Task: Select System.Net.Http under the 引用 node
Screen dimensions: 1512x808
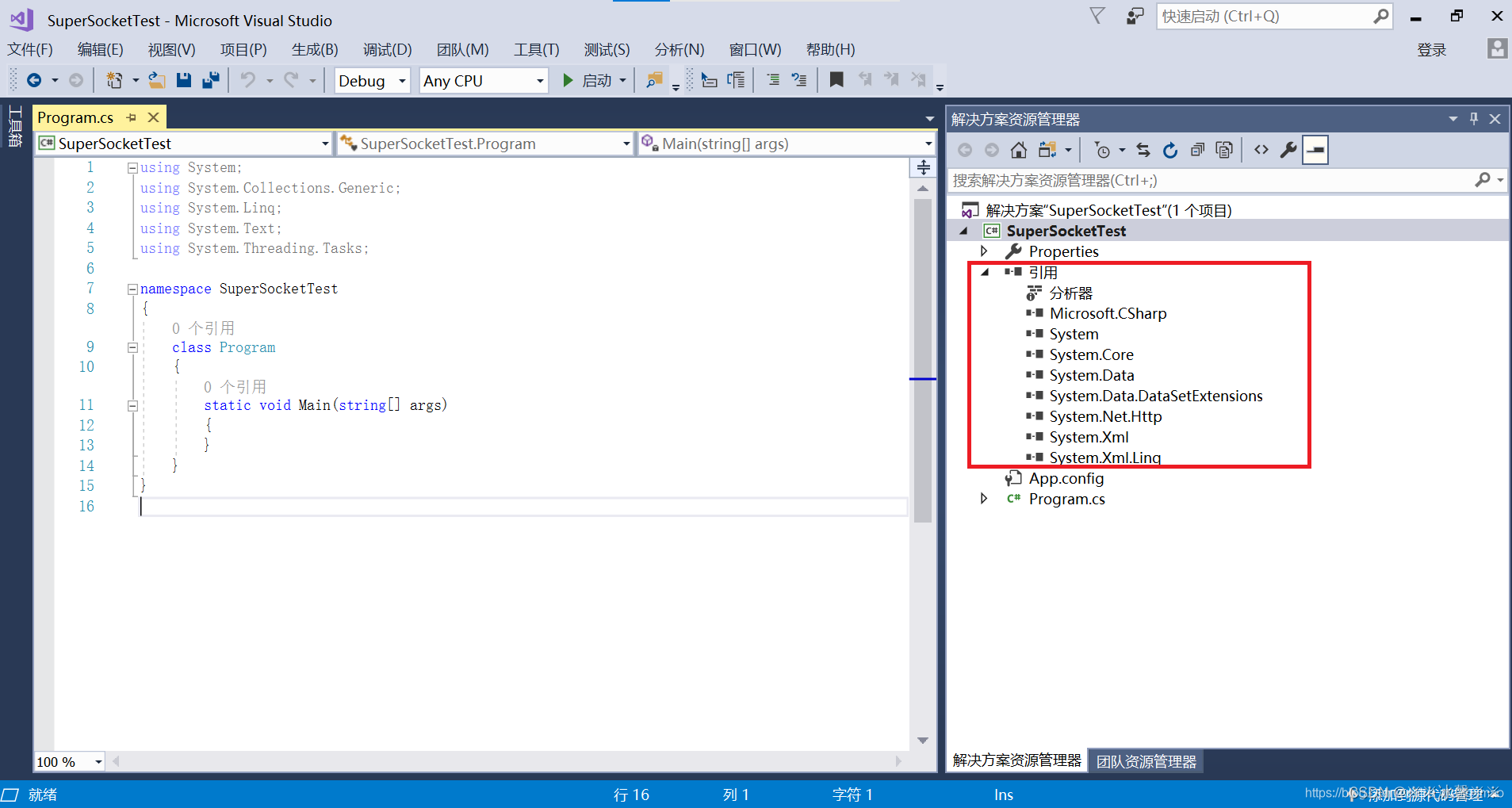Action: tap(1105, 416)
